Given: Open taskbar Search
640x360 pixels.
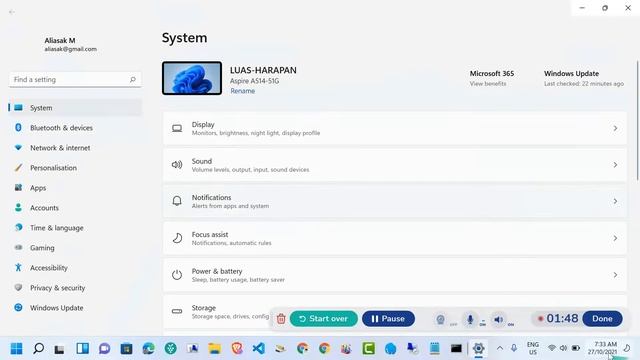Looking at the screenshot, I should click(x=38, y=348).
